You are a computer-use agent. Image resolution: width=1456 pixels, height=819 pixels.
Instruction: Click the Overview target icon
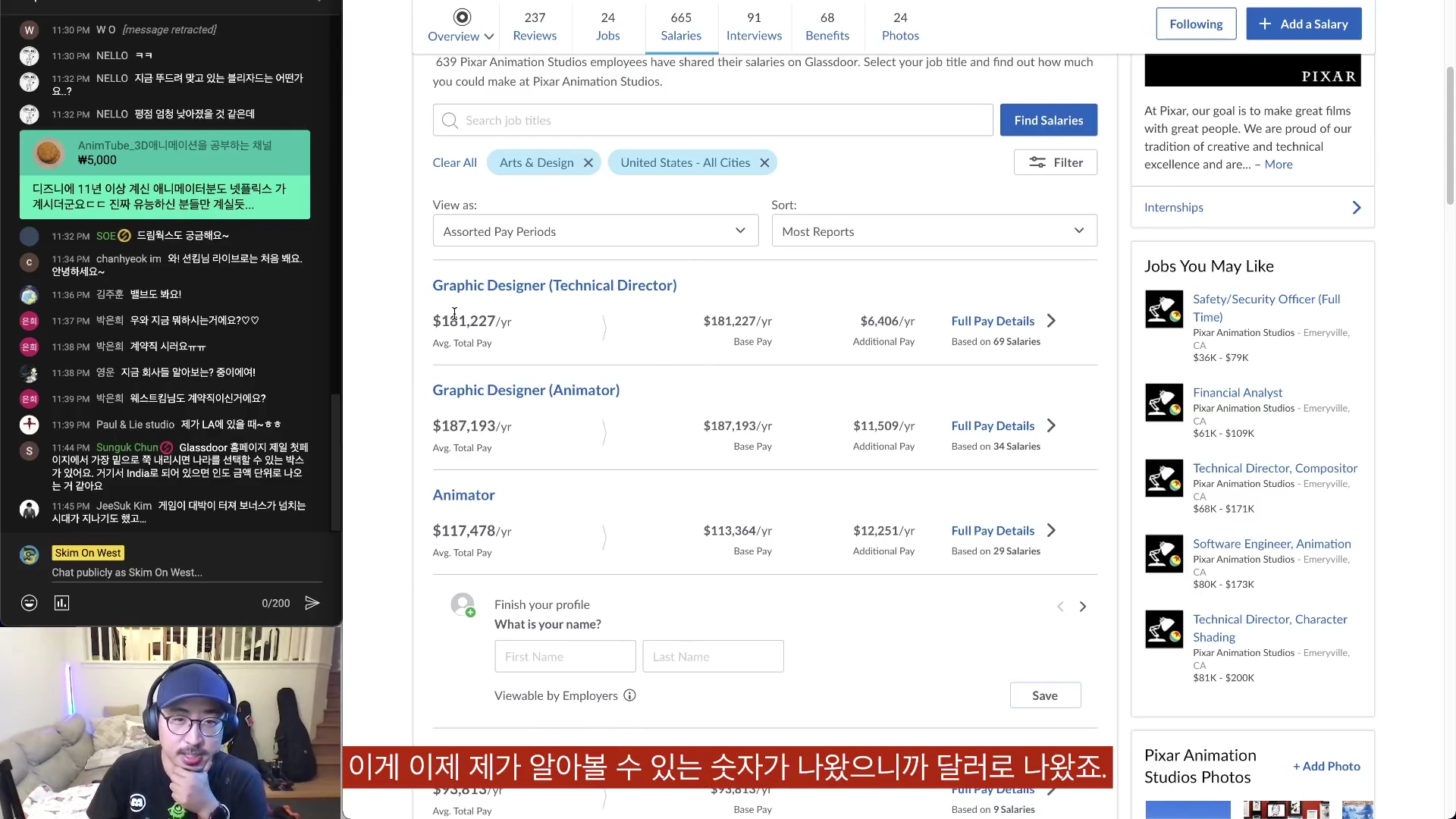pyautogui.click(x=462, y=17)
